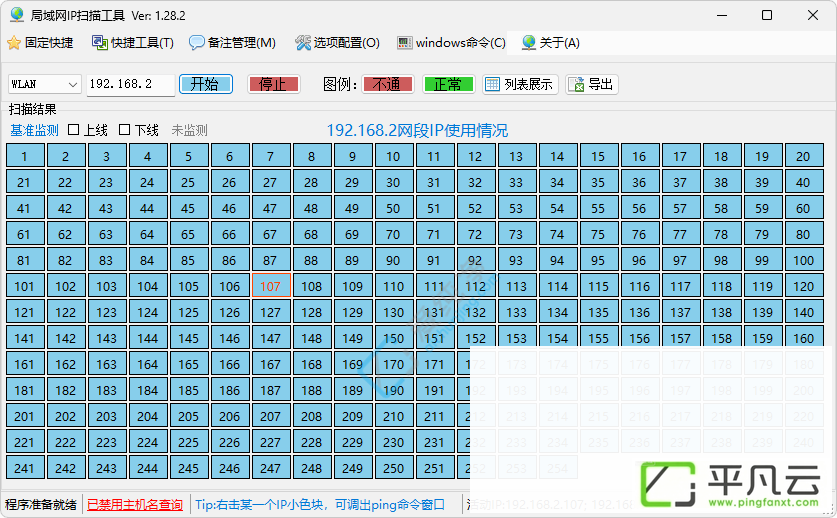The height and width of the screenshot is (518, 837).
Task: Select IP block 210
Action: tap(393, 416)
